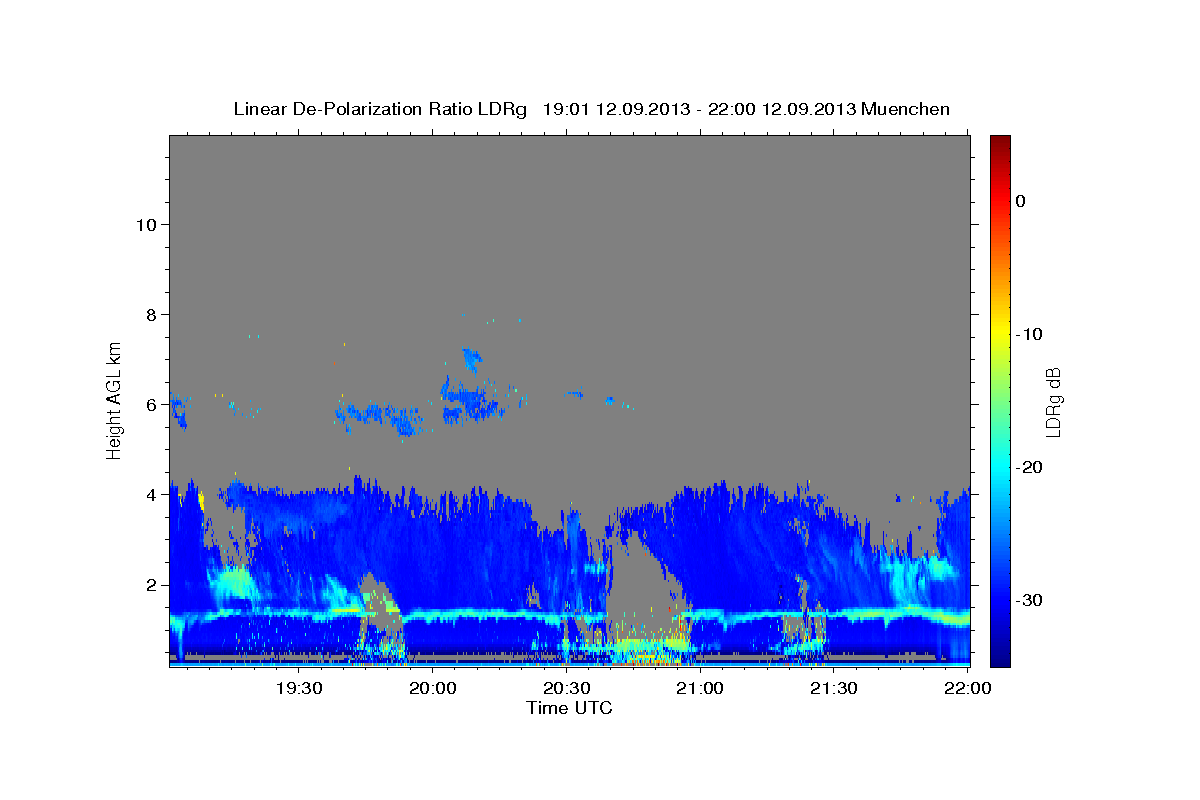Select the 'Time UTC' axis label
Viewport: 1200px width, 800px height.
pyautogui.click(x=569, y=708)
